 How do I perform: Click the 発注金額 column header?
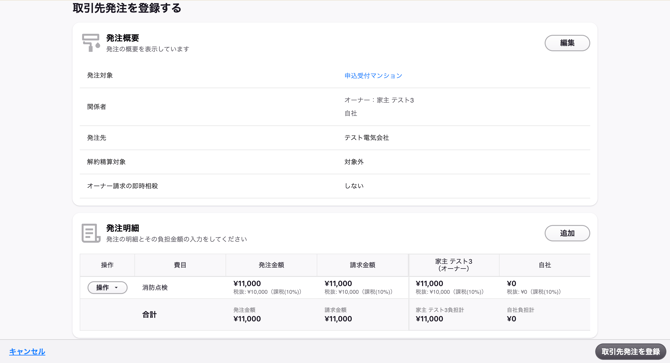(x=271, y=265)
